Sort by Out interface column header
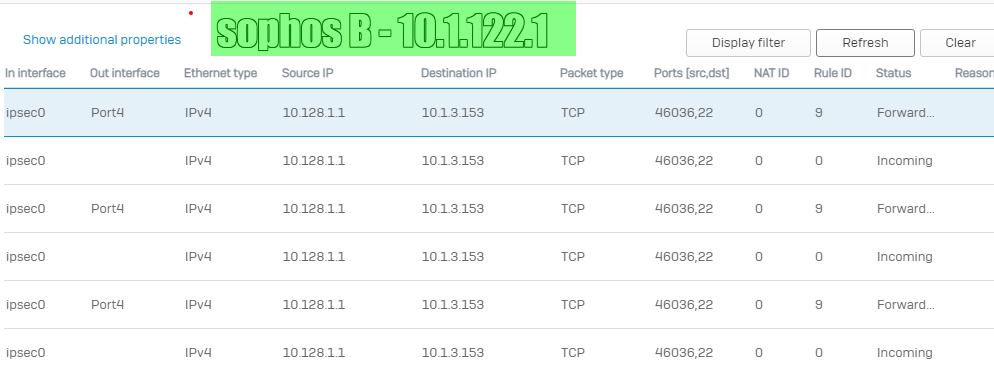Image resolution: width=994 pixels, height=375 pixels. point(125,73)
